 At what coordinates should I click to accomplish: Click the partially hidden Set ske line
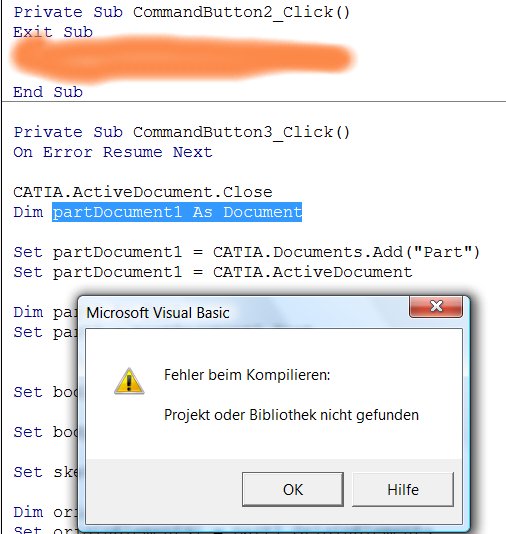[x=46, y=472]
